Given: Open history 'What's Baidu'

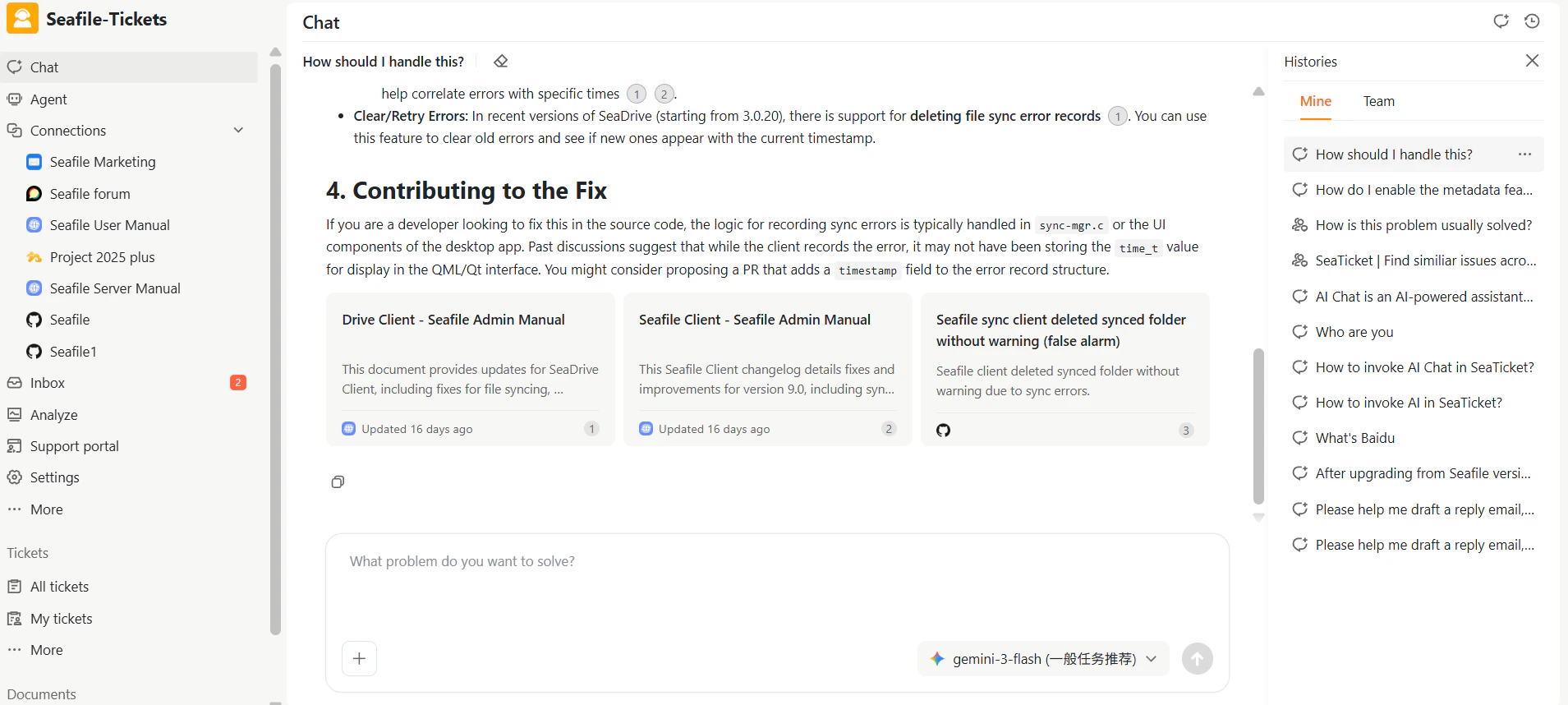Looking at the screenshot, I should click(x=1414, y=438).
